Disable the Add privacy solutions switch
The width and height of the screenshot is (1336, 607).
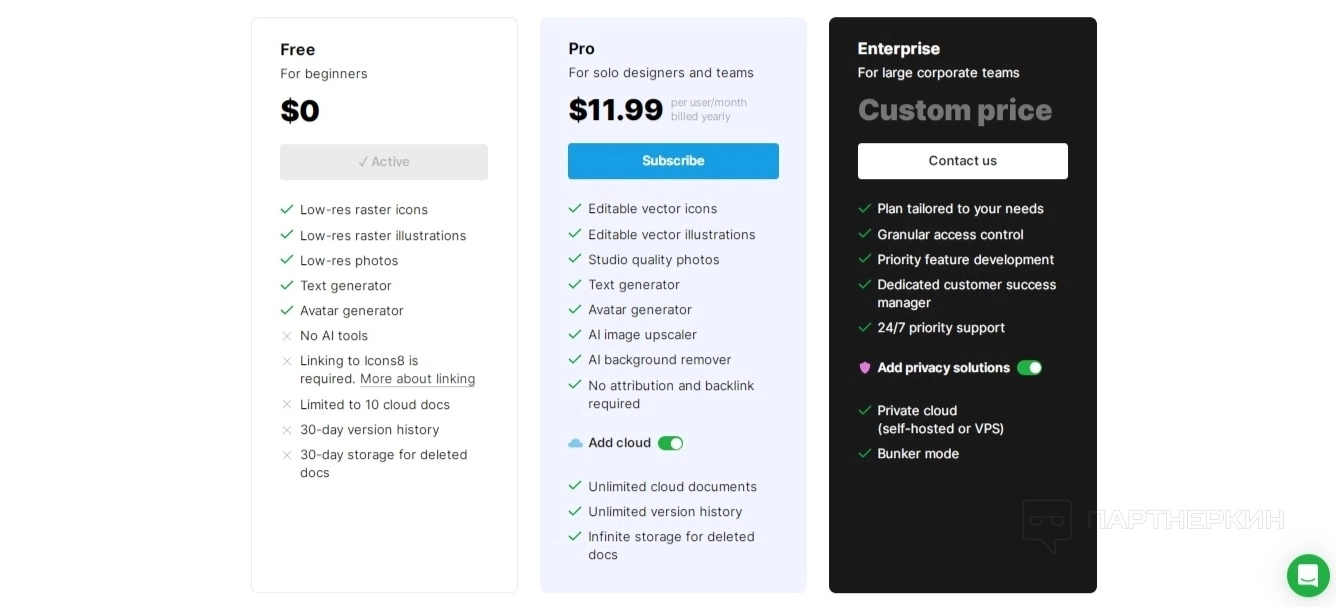pyautogui.click(x=1029, y=368)
